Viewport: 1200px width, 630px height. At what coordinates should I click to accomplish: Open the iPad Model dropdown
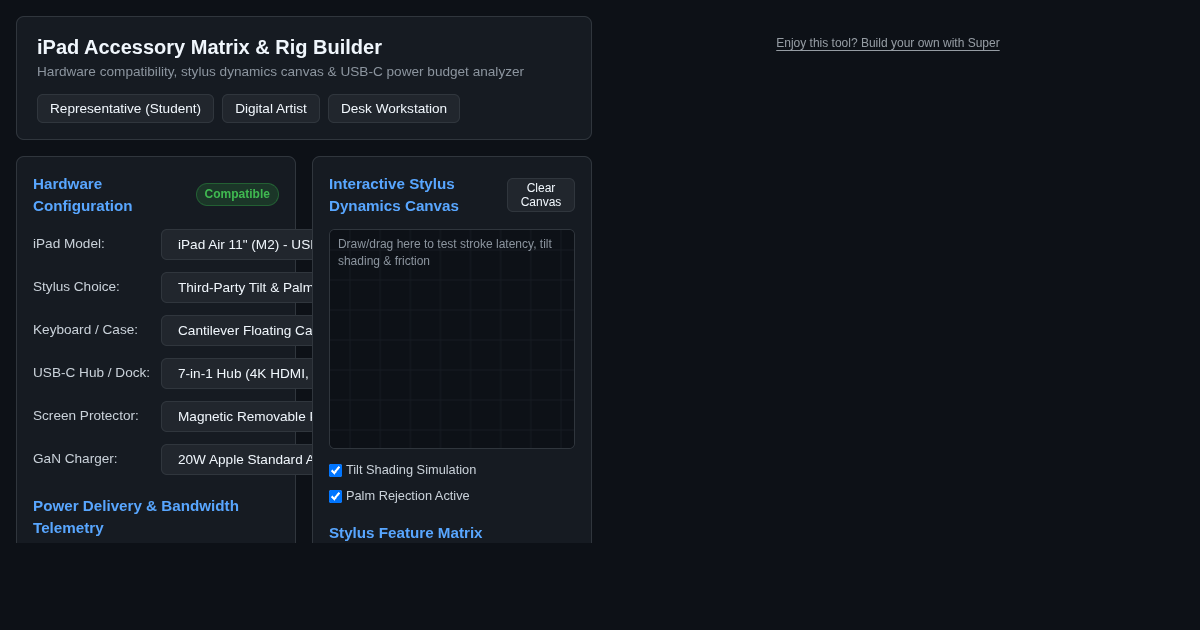(x=238, y=245)
